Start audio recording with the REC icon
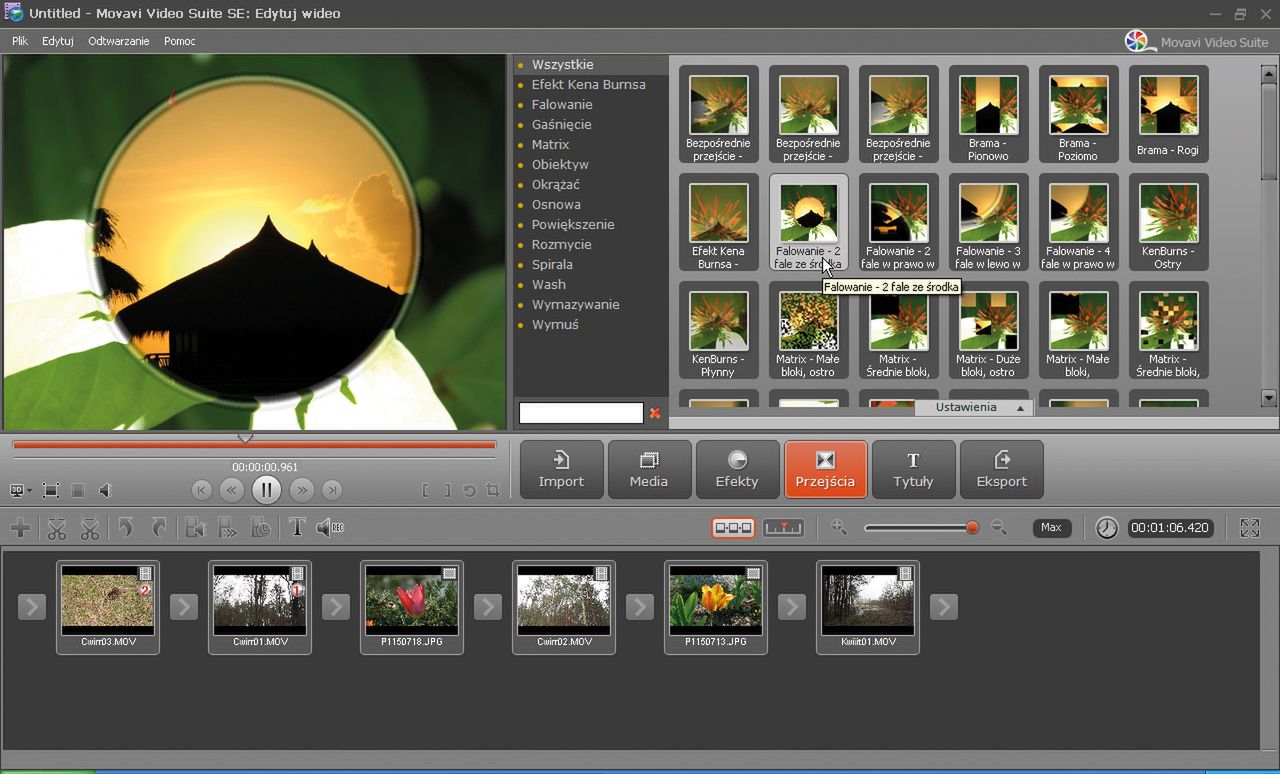Screen dimensions: 1280x774 (330, 527)
